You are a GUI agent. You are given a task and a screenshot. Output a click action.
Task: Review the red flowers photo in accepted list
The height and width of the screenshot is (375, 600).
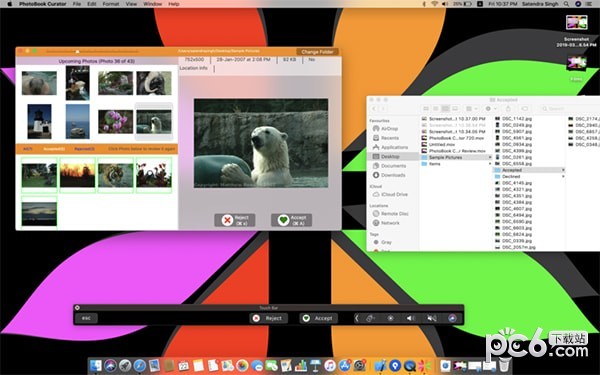coord(154,175)
